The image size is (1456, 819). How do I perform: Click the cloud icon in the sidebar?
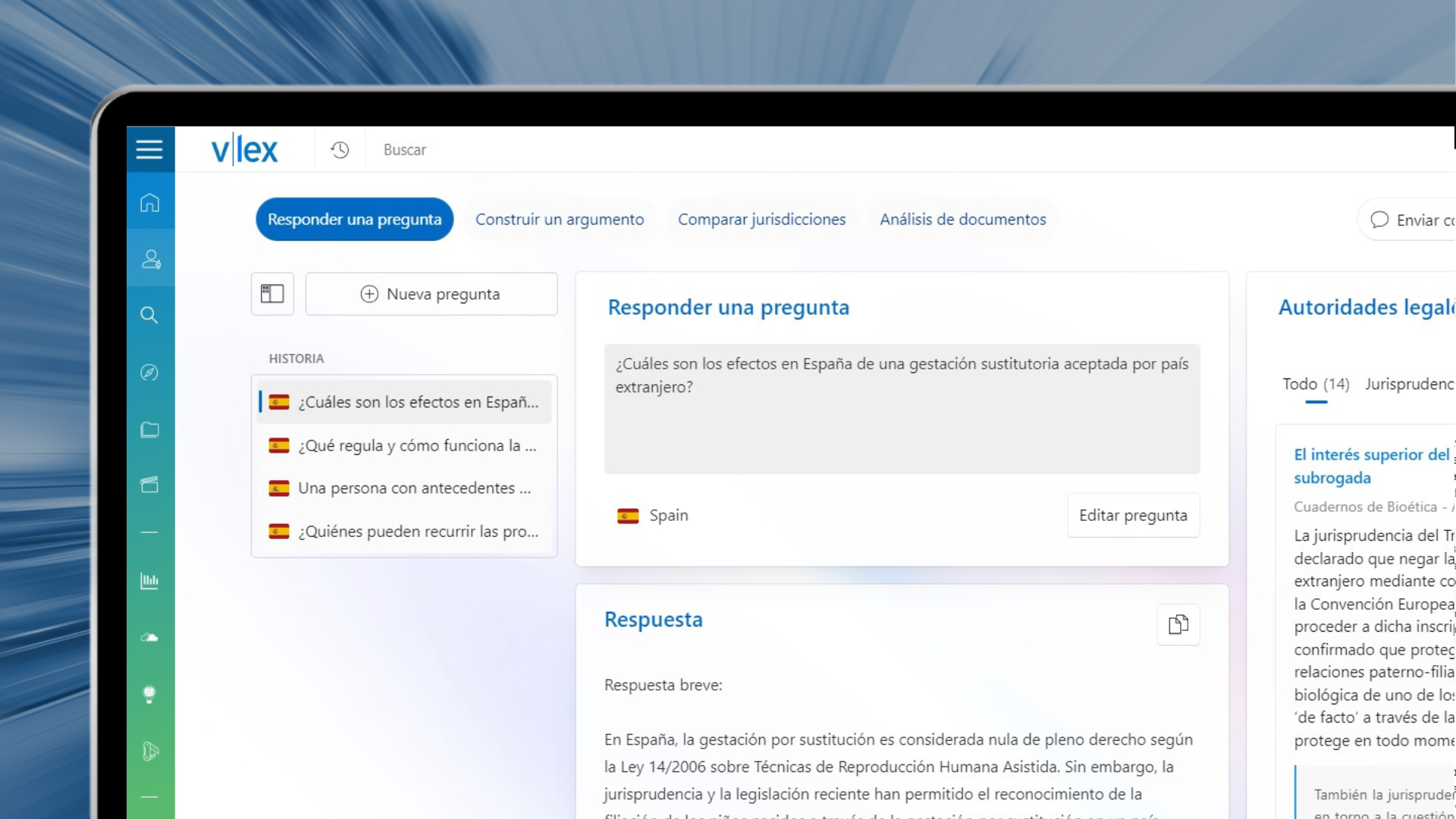pyautogui.click(x=150, y=638)
